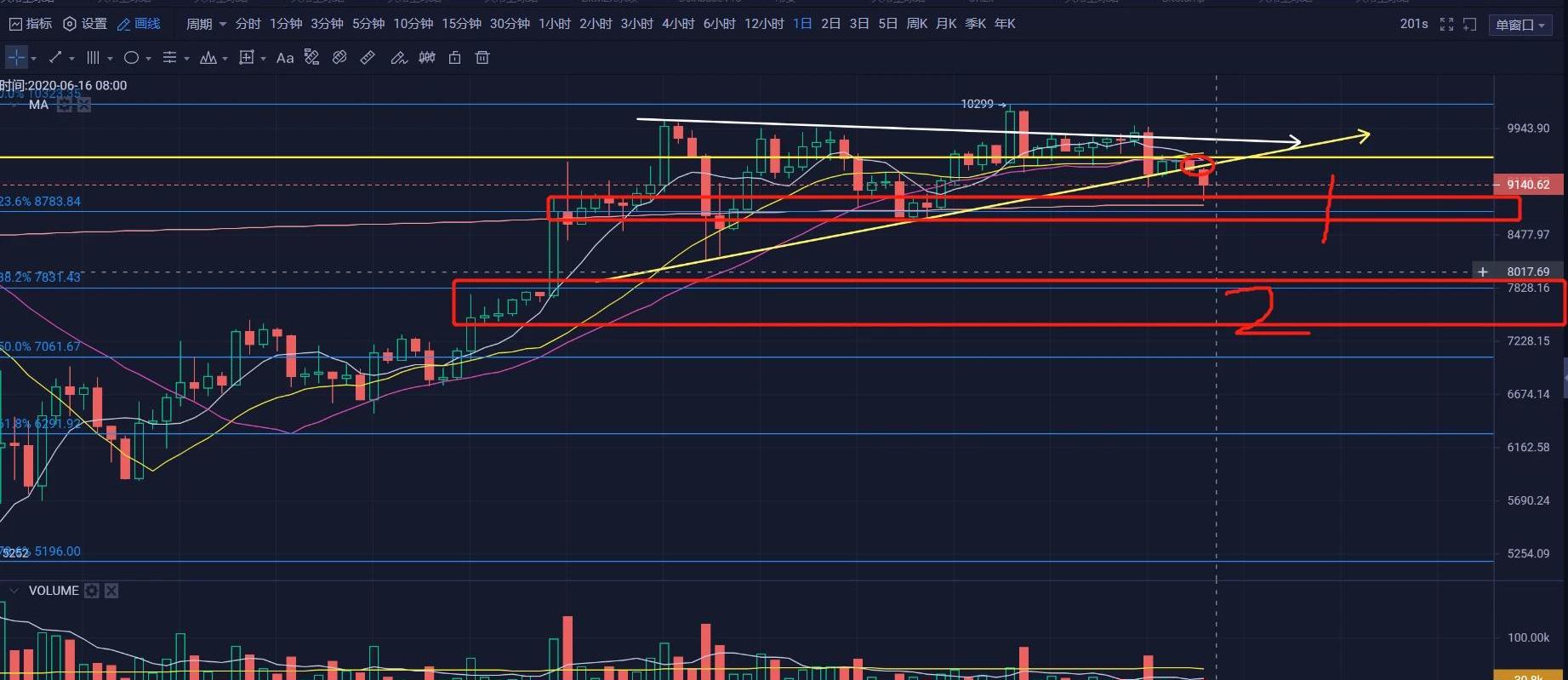Remove the VOLUME indicator with X

coord(111,591)
